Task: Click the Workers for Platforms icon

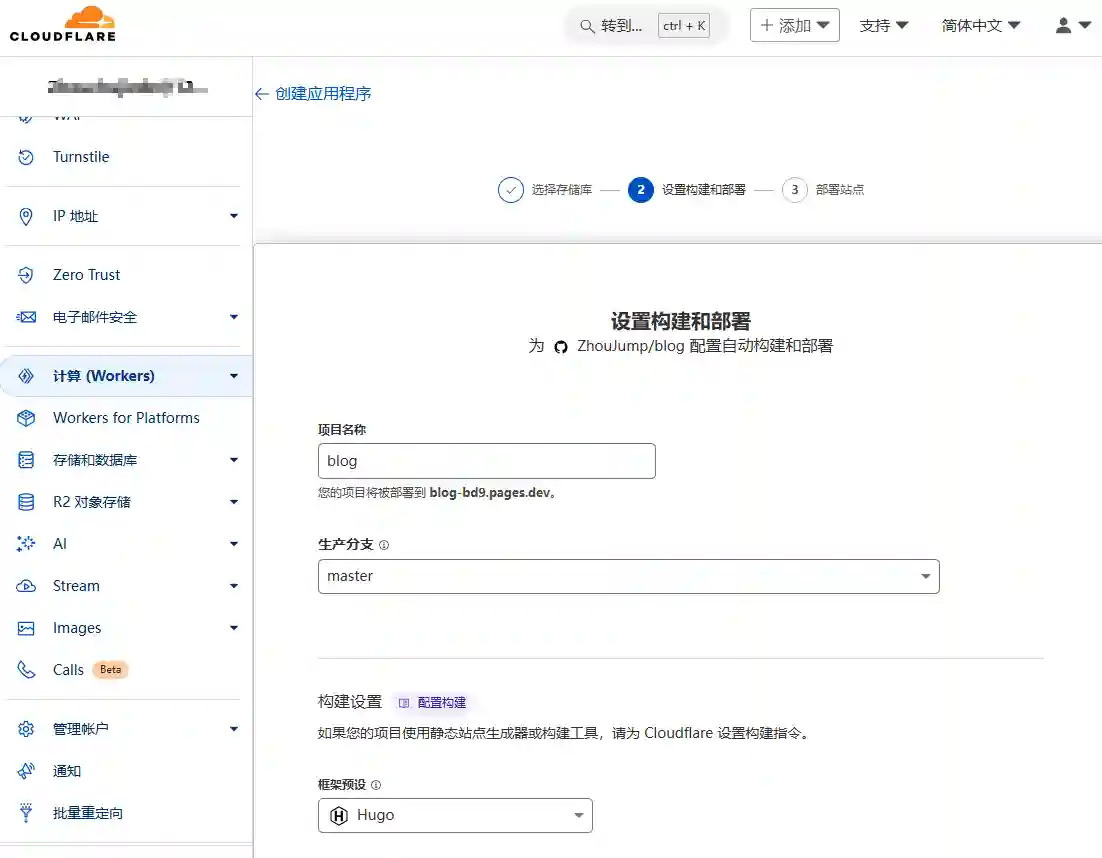Action: click(x=25, y=418)
